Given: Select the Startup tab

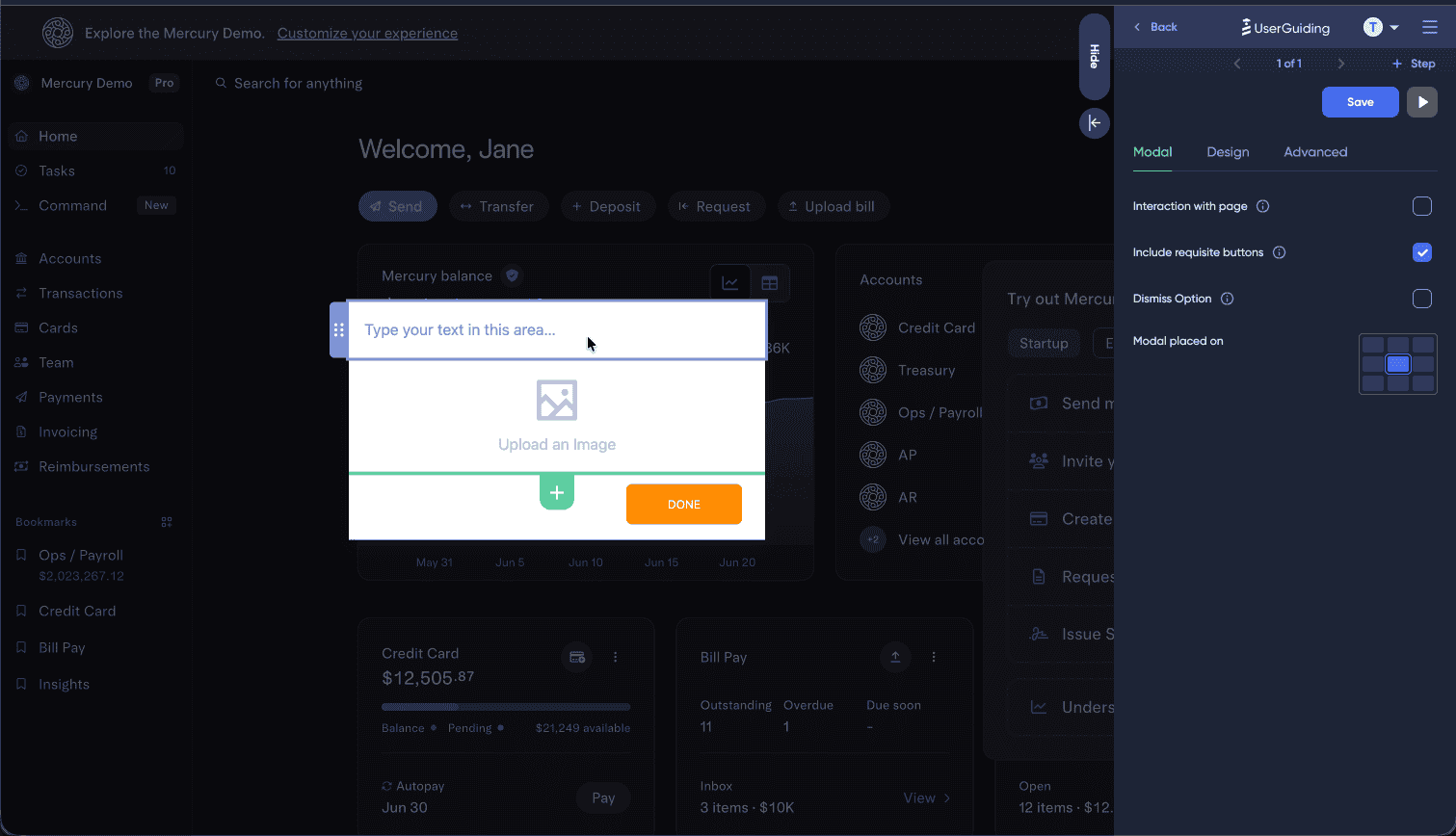Looking at the screenshot, I should coord(1044,343).
